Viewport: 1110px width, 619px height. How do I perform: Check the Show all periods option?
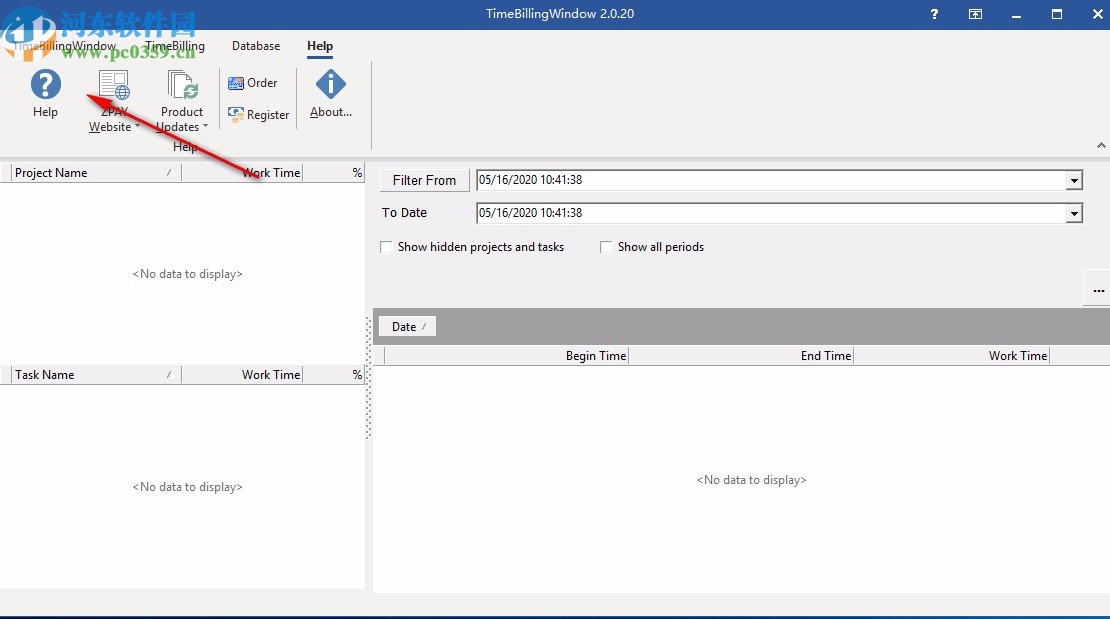coord(606,247)
